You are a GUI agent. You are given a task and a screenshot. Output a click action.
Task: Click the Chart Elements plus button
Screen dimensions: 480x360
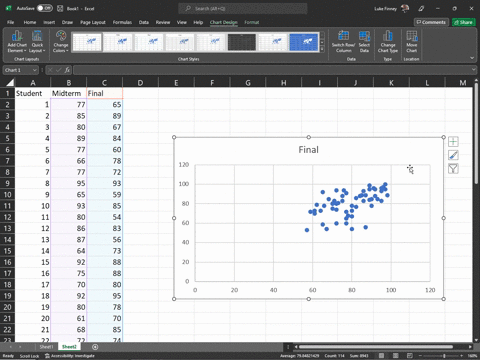pyautogui.click(x=453, y=142)
